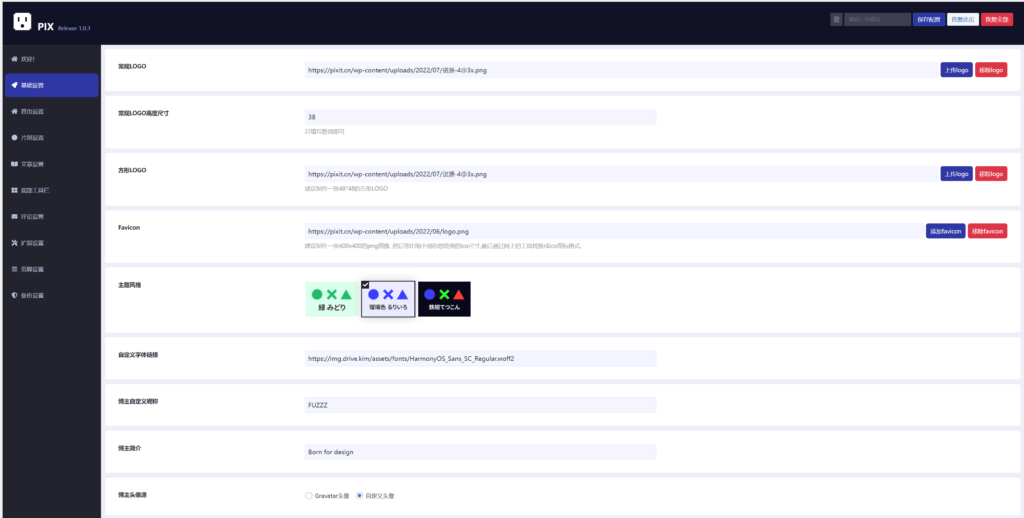Open the 扩展设置 sidebar section
Screen dimensions: 1024x518
(x=33, y=243)
